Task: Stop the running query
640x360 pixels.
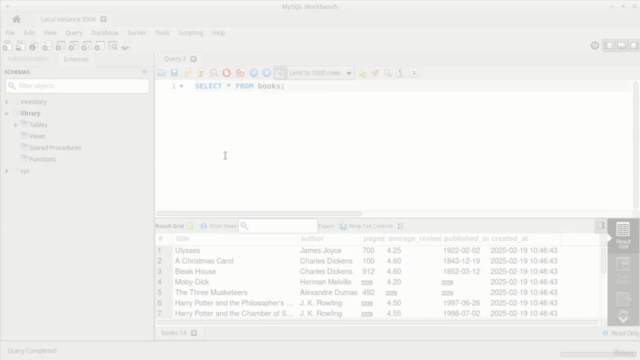Action: point(227,73)
